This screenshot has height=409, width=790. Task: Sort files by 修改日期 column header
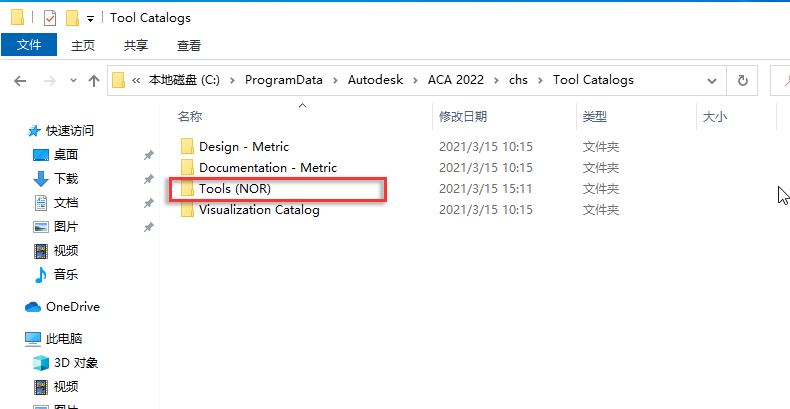point(463,117)
